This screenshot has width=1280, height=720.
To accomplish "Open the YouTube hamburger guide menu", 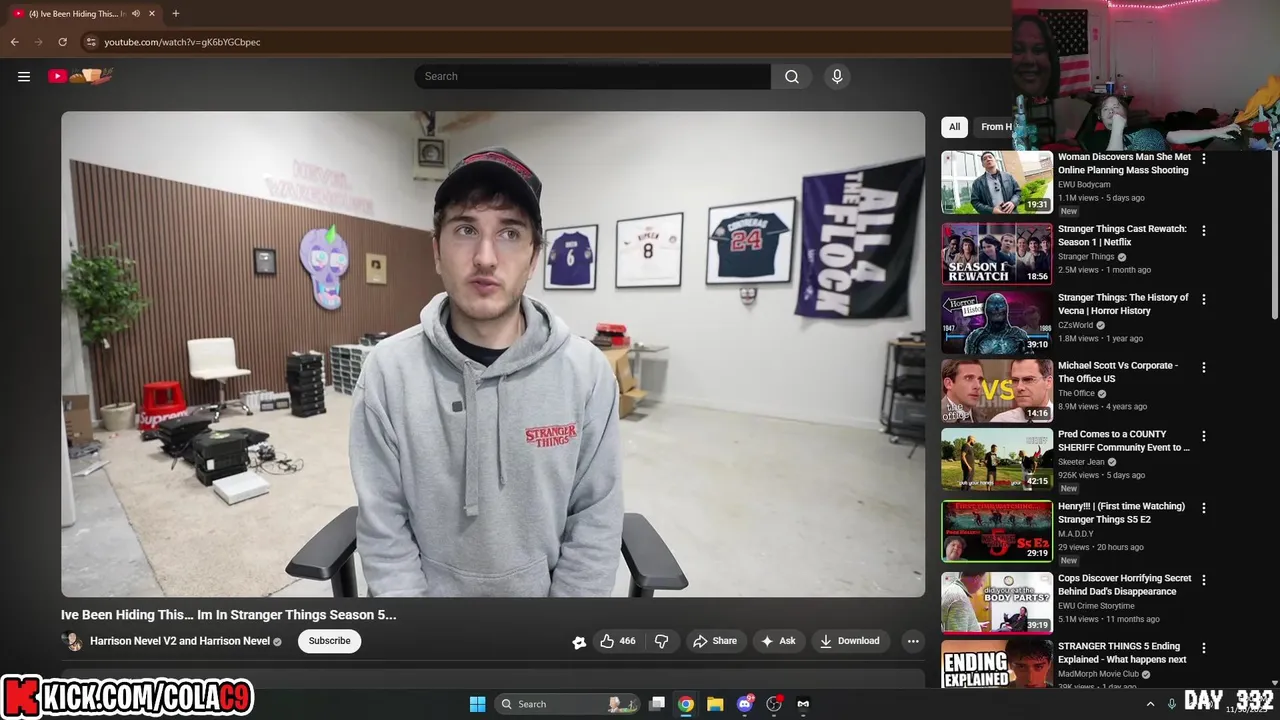I will [24, 76].
